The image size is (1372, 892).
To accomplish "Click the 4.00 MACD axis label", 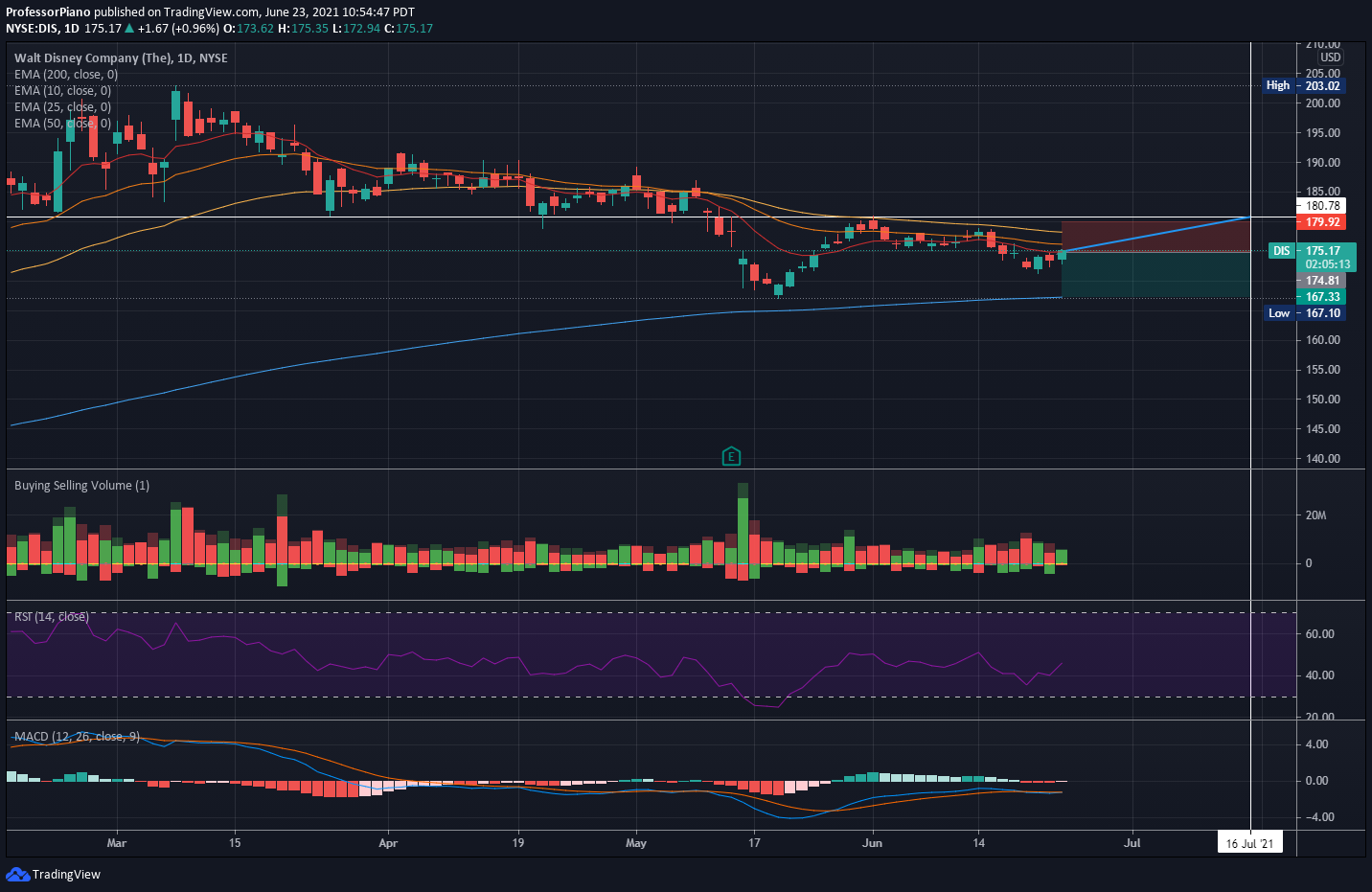I will (x=1316, y=744).
